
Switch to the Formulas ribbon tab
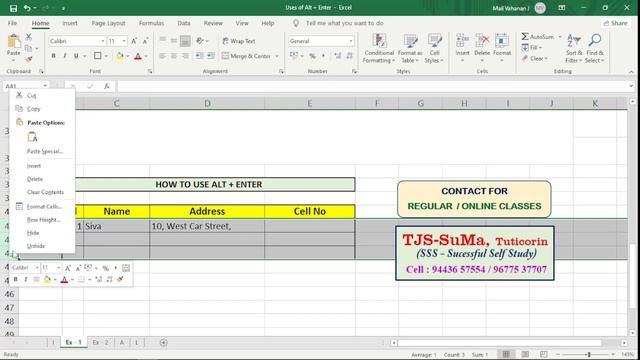tap(151, 23)
